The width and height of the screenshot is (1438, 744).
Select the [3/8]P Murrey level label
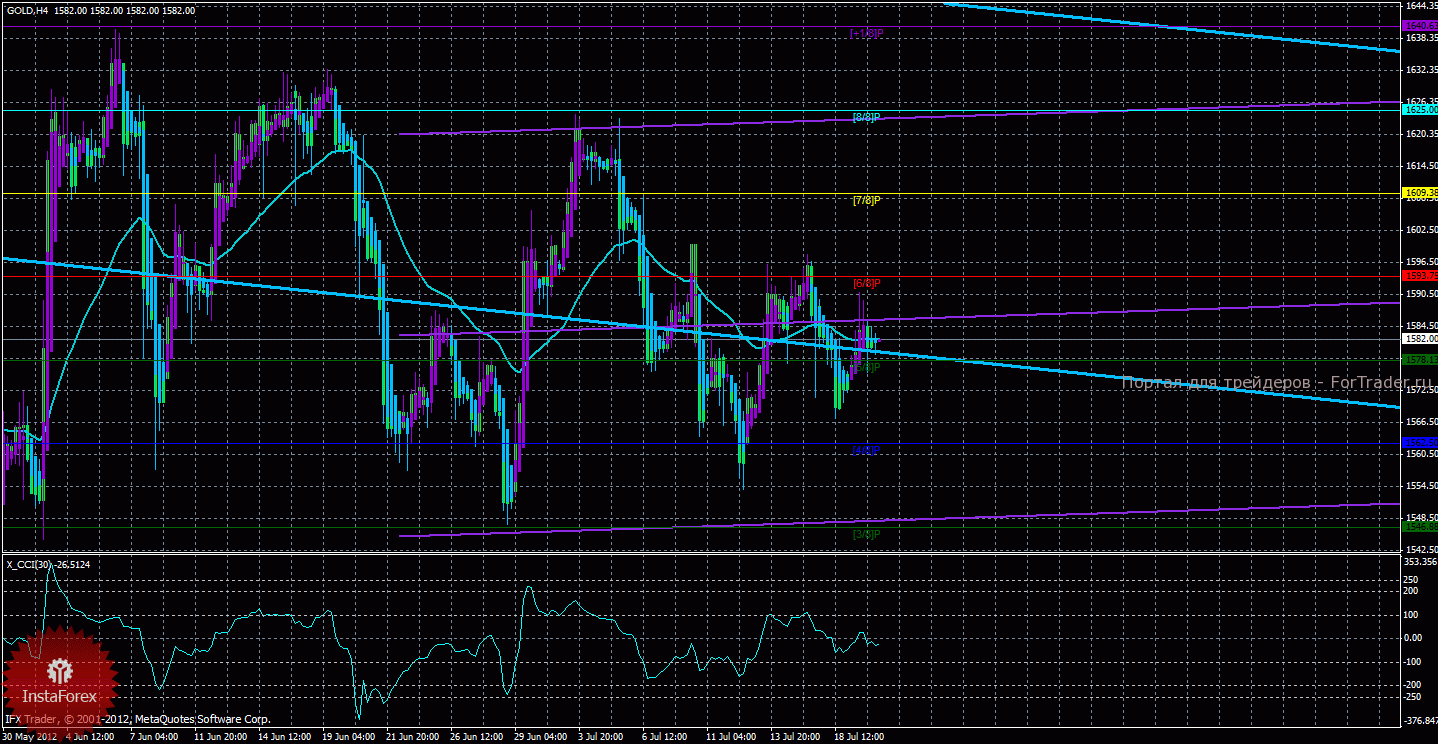867,534
